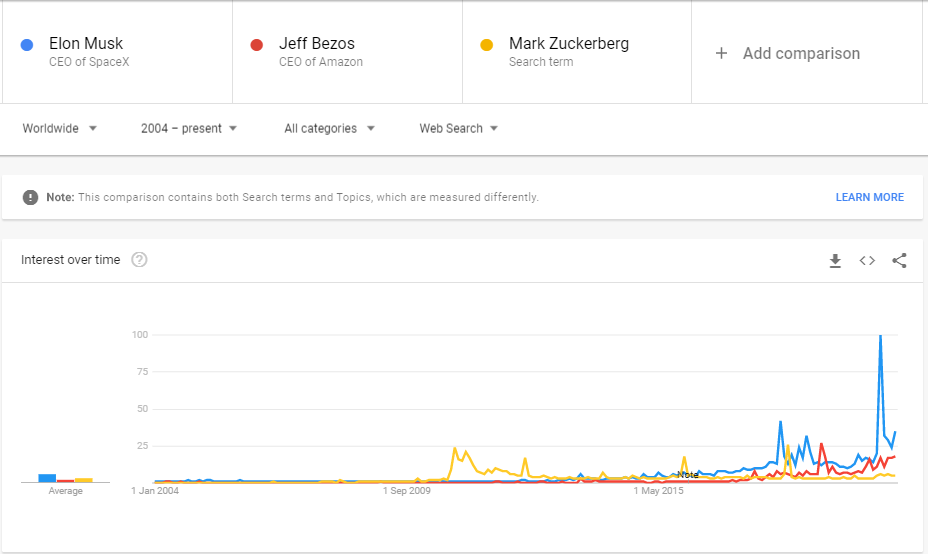Click the plus icon to add comparison
928x554 pixels.
pyautogui.click(x=721, y=53)
